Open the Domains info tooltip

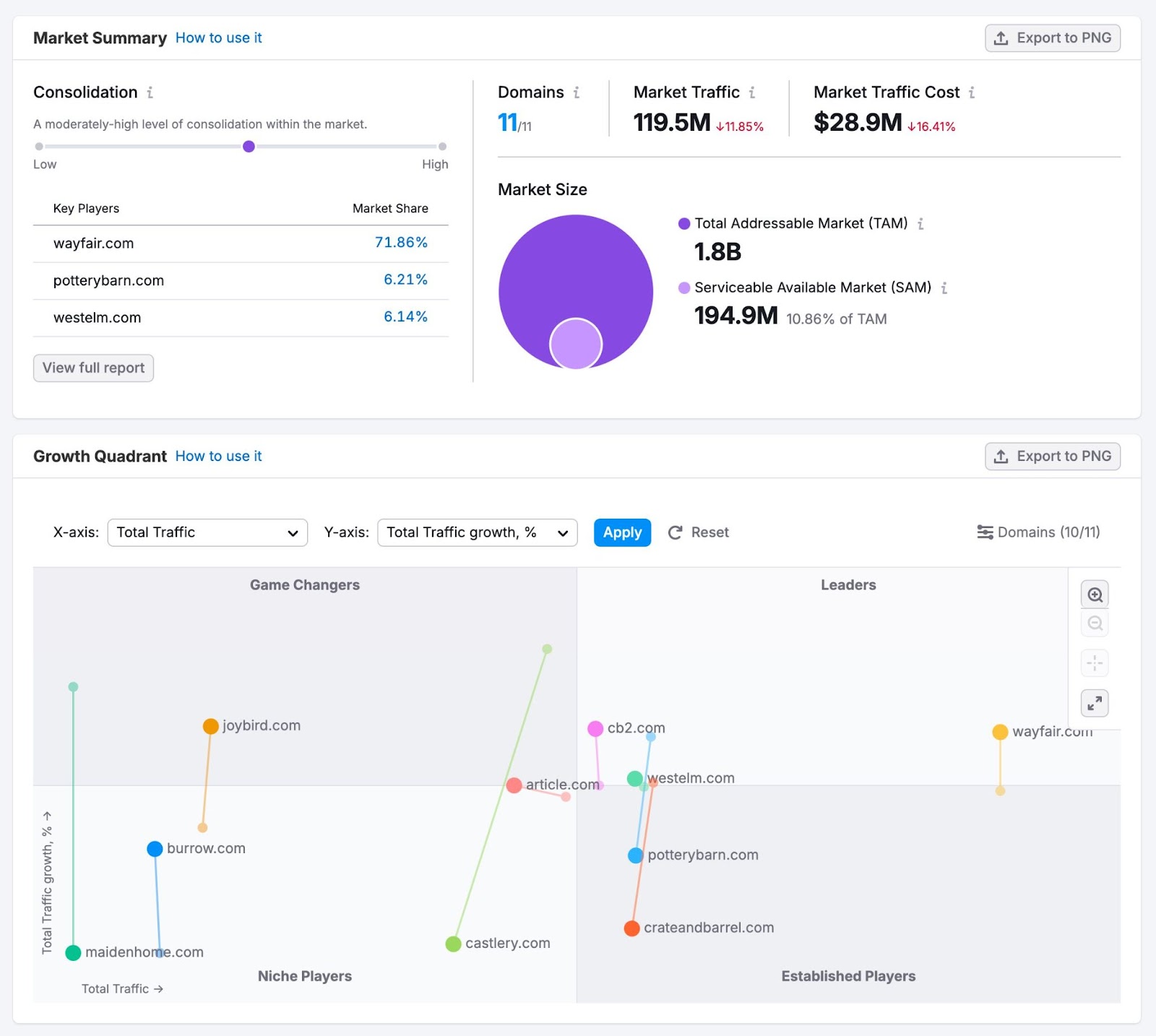576,92
